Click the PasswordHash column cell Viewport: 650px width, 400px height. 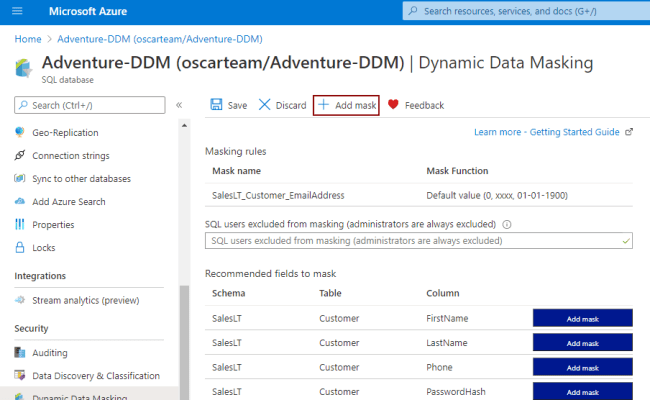[456, 392]
